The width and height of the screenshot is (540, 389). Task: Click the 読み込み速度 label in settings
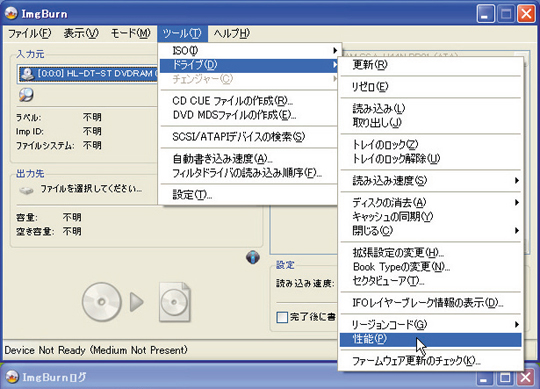click(x=305, y=284)
